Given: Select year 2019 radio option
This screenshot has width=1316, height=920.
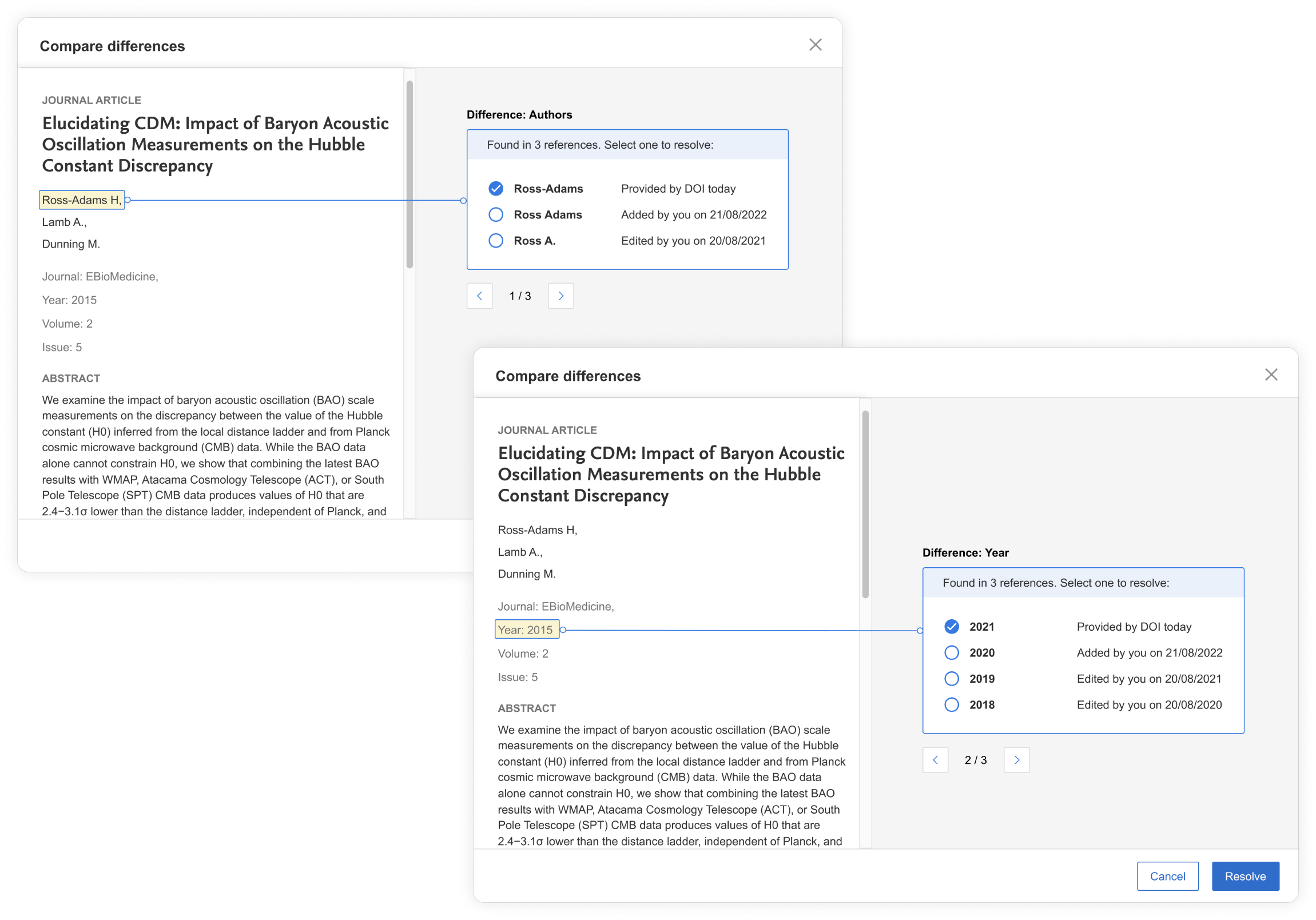Looking at the screenshot, I should tap(952, 679).
